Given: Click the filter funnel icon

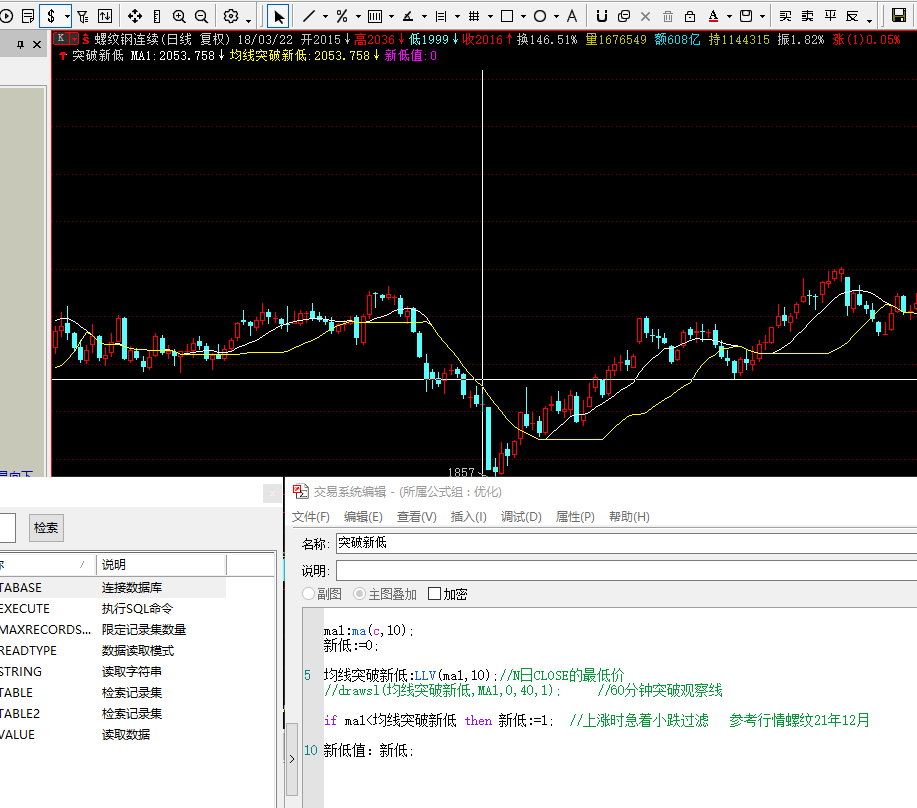Looking at the screenshot, I should click(83, 16).
